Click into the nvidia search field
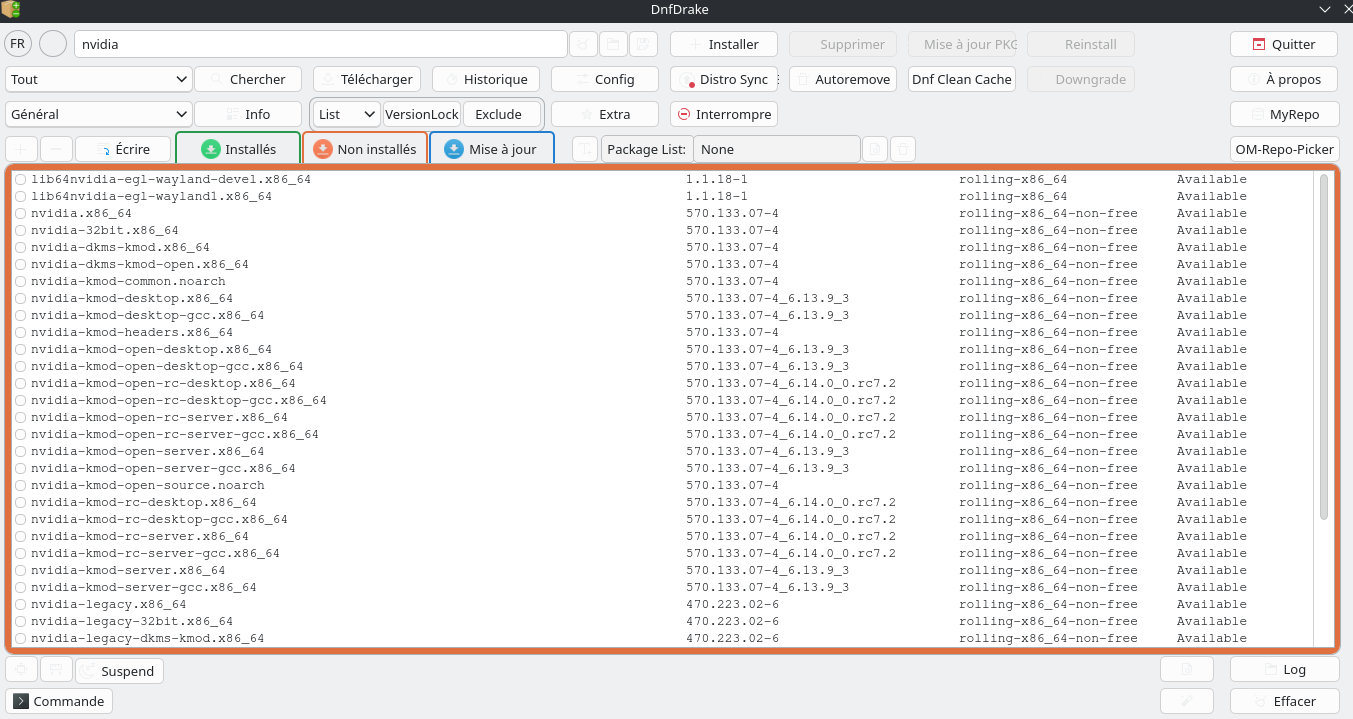The image size is (1353, 719). [x=320, y=44]
